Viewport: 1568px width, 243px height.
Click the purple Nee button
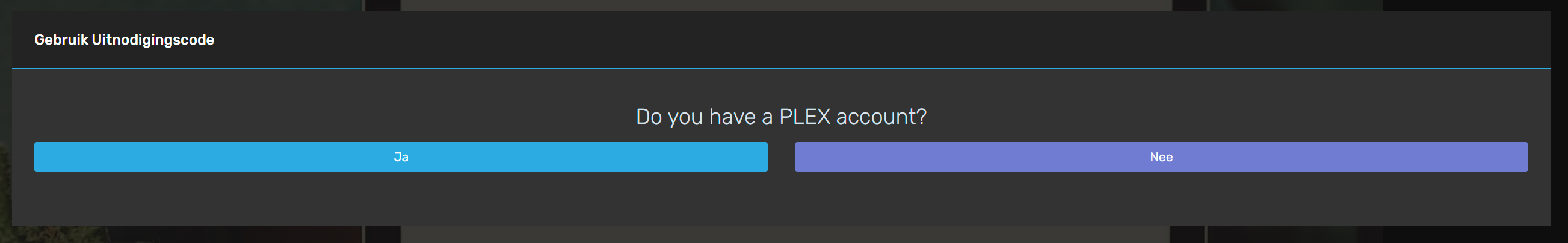1161,157
